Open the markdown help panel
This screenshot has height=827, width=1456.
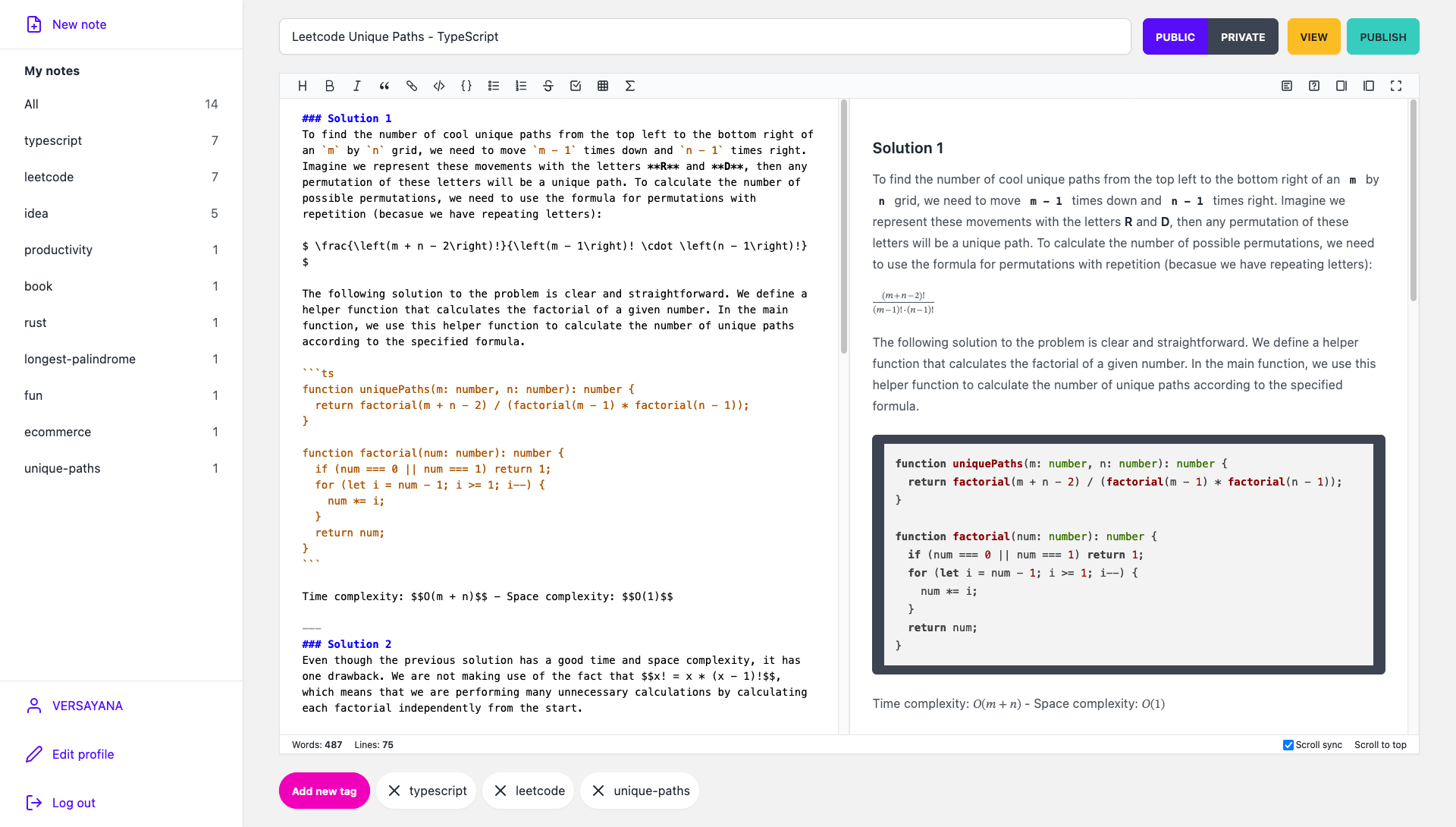[x=1313, y=86]
